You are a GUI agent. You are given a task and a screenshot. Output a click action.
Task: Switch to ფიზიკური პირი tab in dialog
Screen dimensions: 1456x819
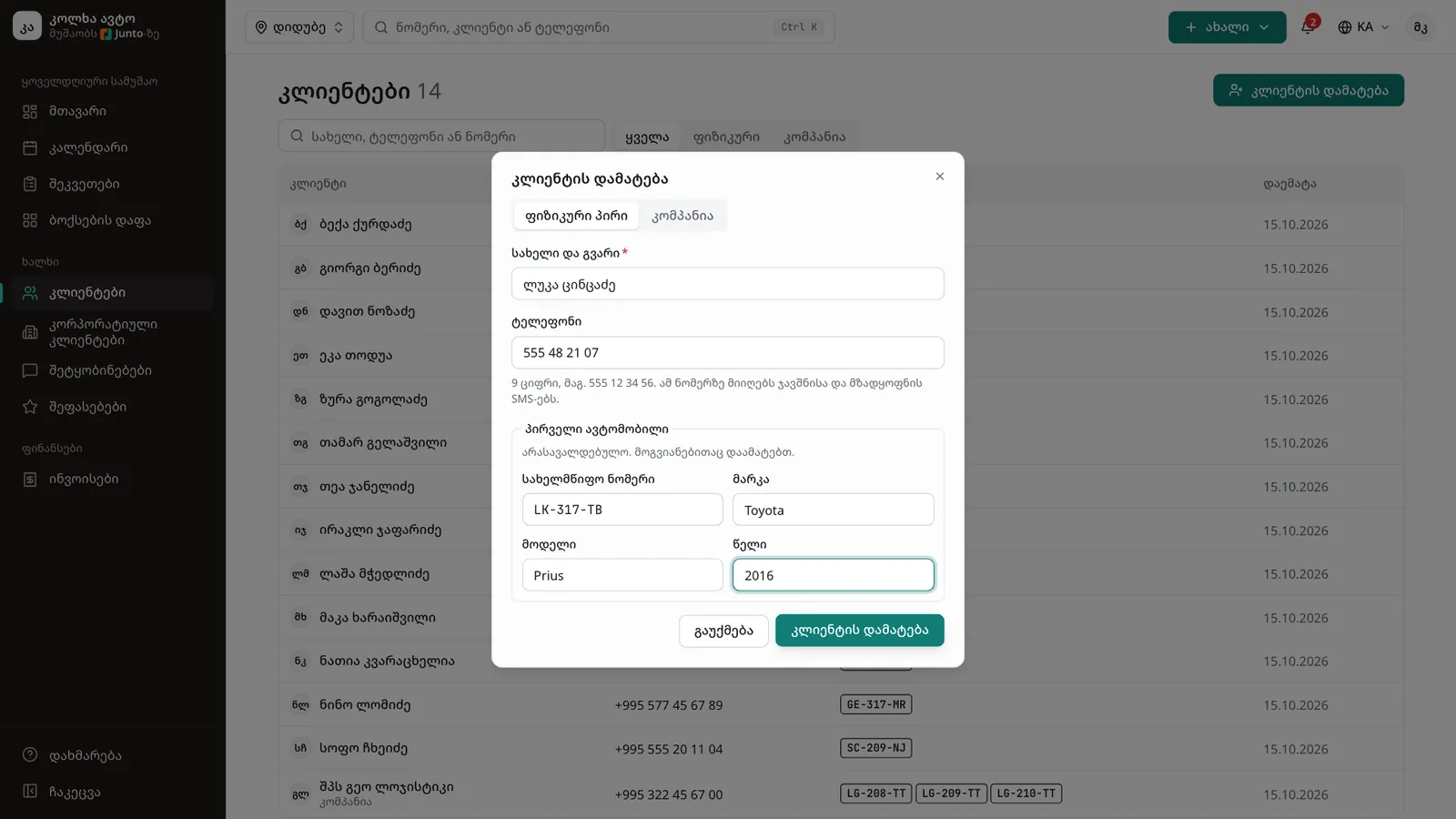coord(576,216)
